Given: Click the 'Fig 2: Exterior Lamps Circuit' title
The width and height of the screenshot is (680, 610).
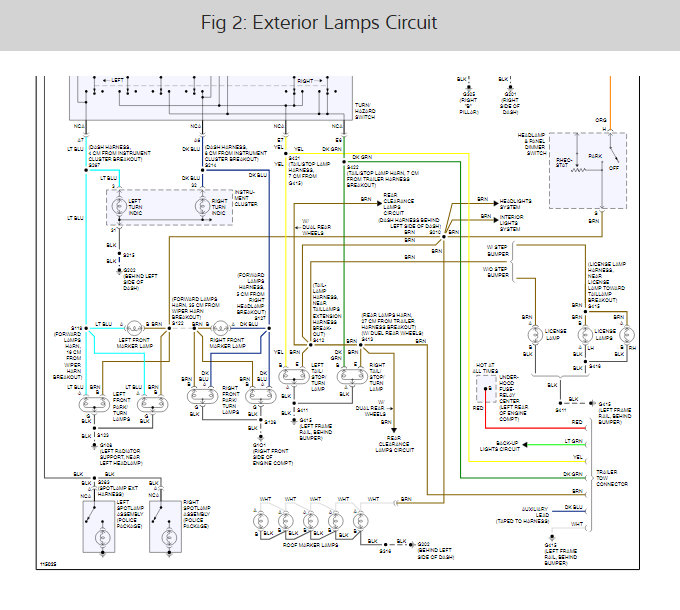Looking at the screenshot, I should (319, 23).
